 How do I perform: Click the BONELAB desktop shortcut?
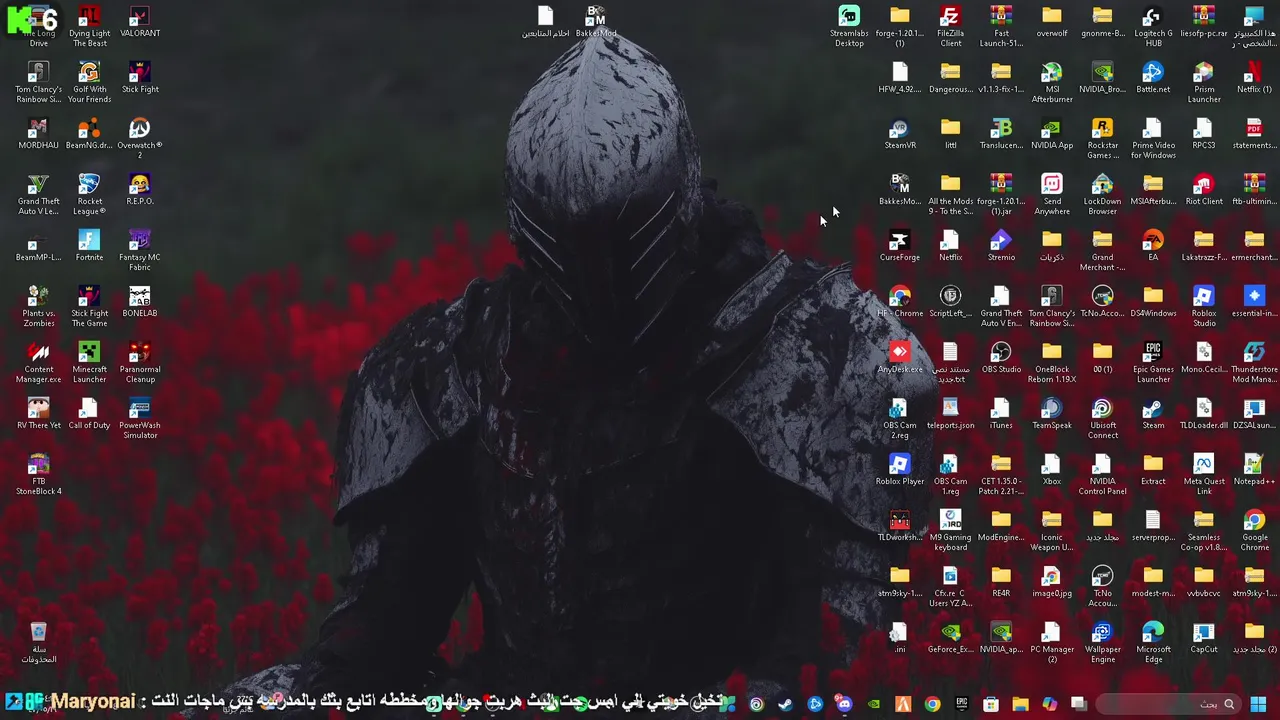140,302
